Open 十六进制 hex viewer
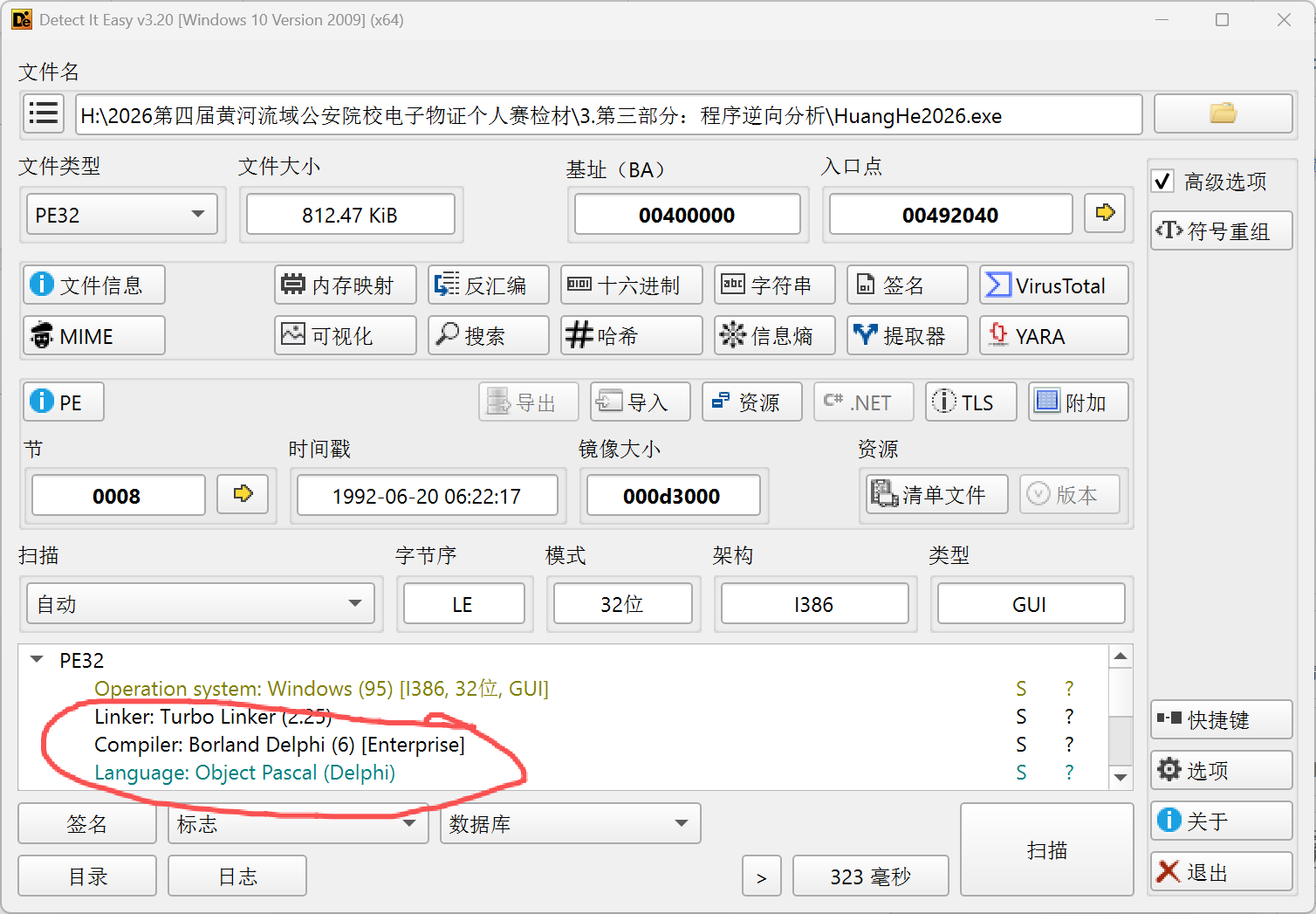The height and width of the screenshot is (914, 1316). [632, 285]
